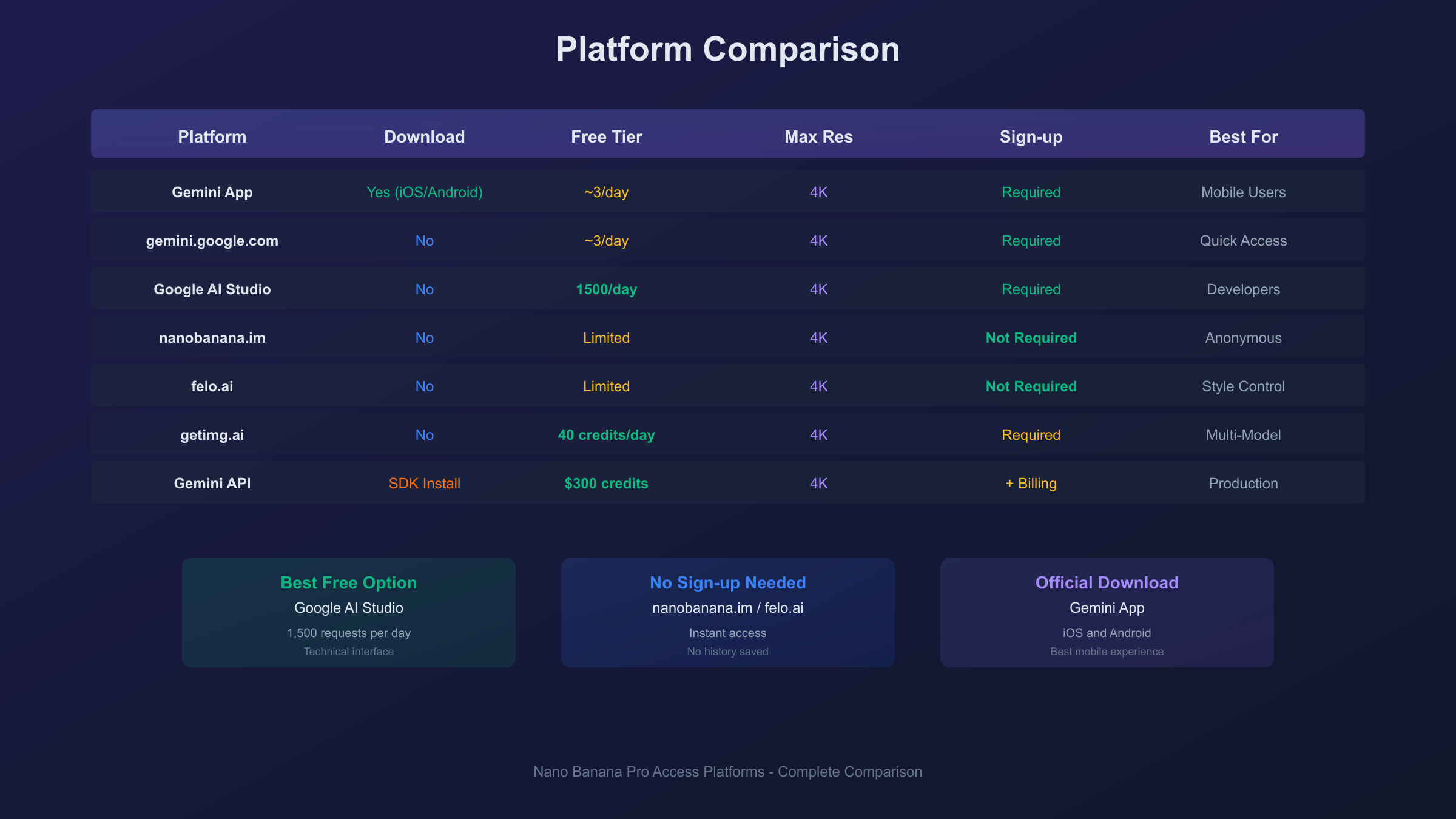Screen dimensions: 1456x819
Task: Click the Gemini API row label
Action: [x=212, y=484]
